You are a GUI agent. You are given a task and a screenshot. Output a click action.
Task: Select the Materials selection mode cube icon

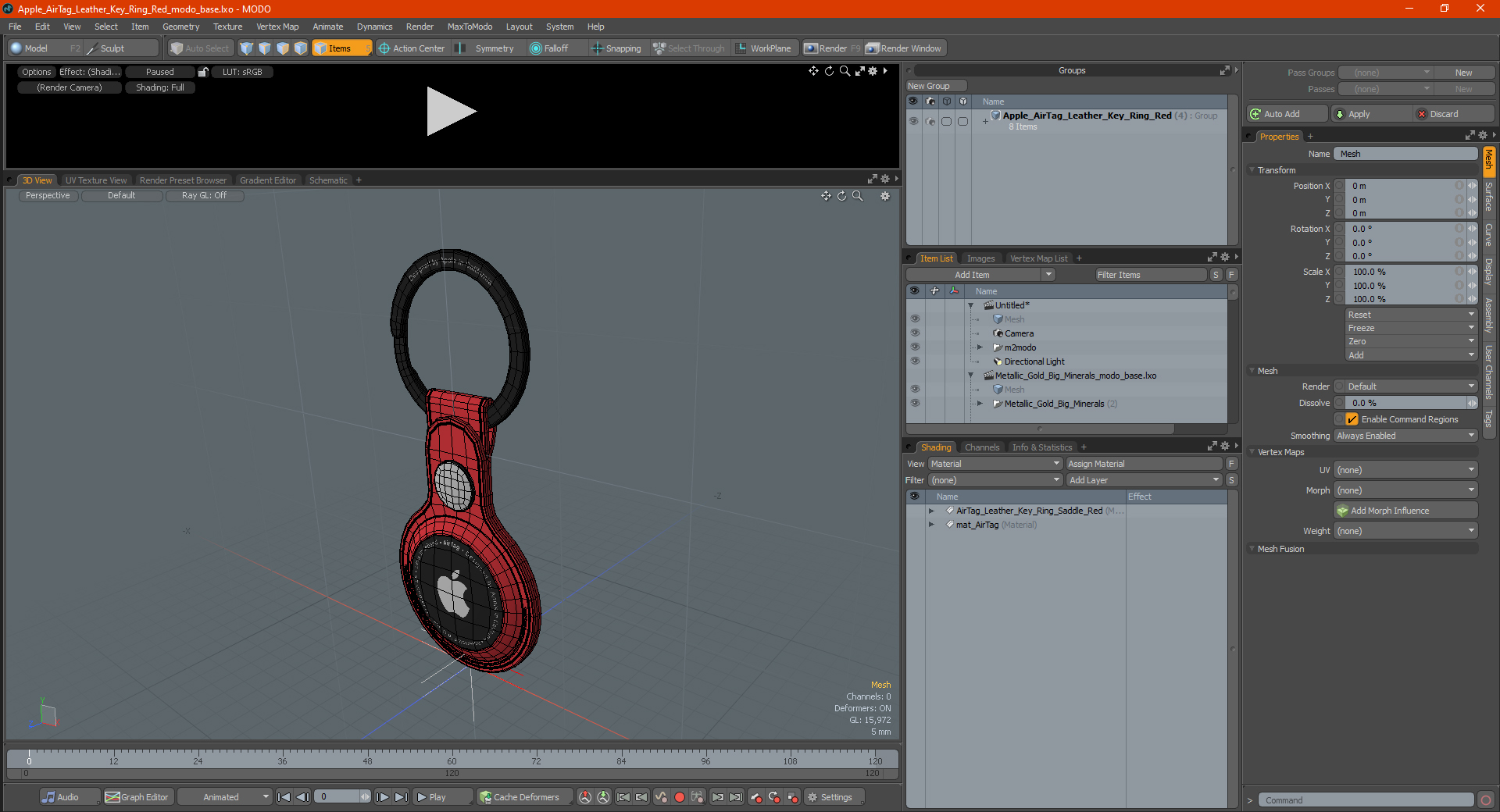click(301, 48)
